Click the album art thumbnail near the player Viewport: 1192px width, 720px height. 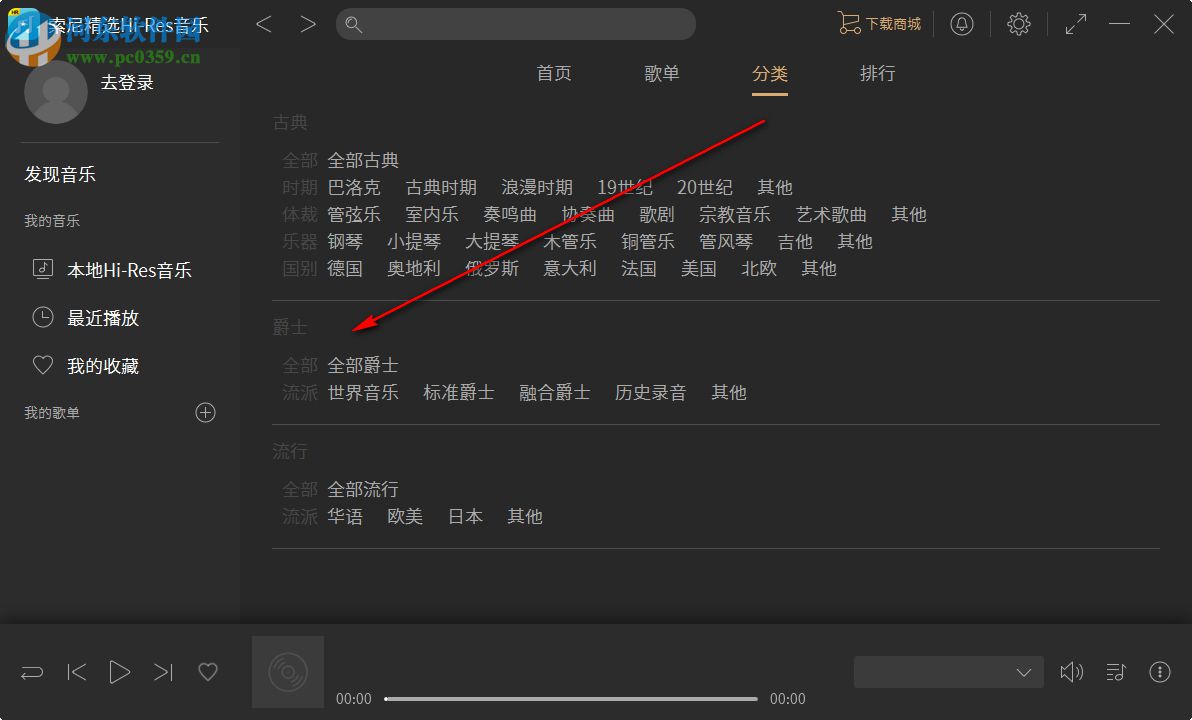[x=287, y=672]
